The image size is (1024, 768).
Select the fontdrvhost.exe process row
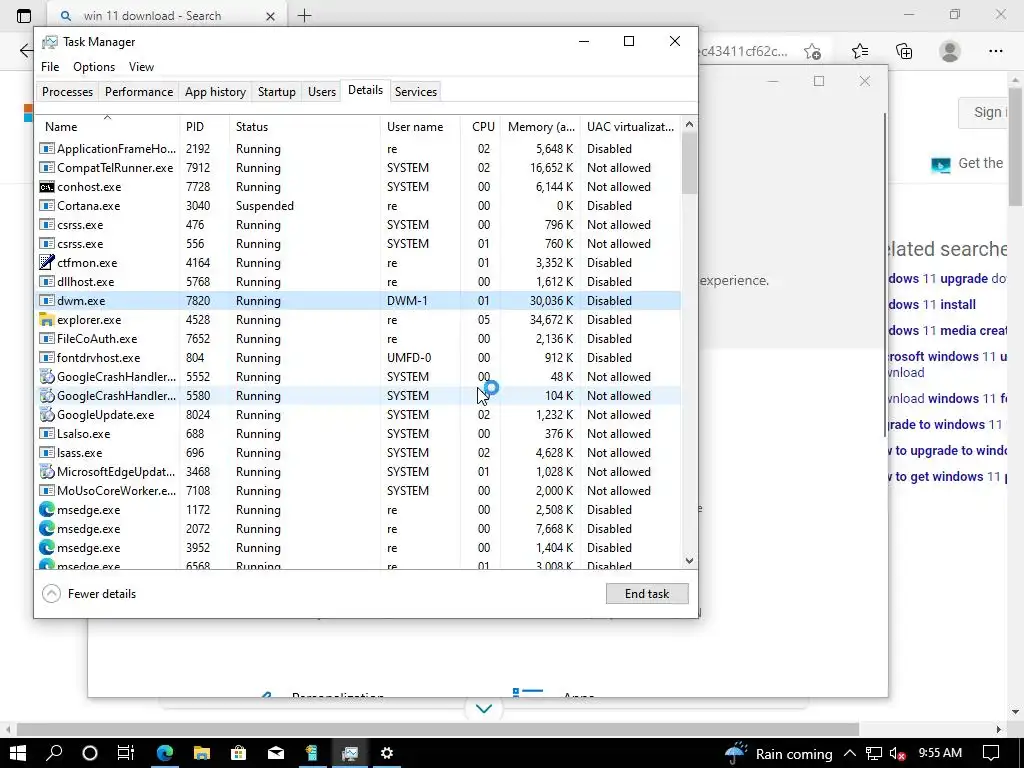coord(359,358)
